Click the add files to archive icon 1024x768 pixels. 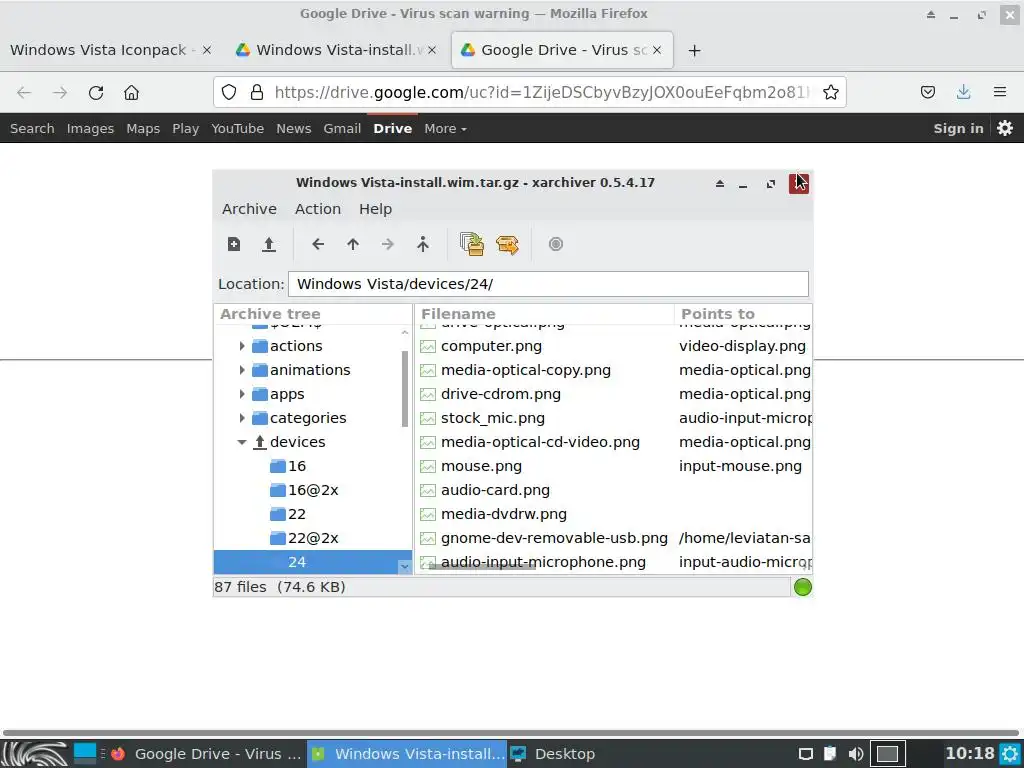click(x=472, y=244)
